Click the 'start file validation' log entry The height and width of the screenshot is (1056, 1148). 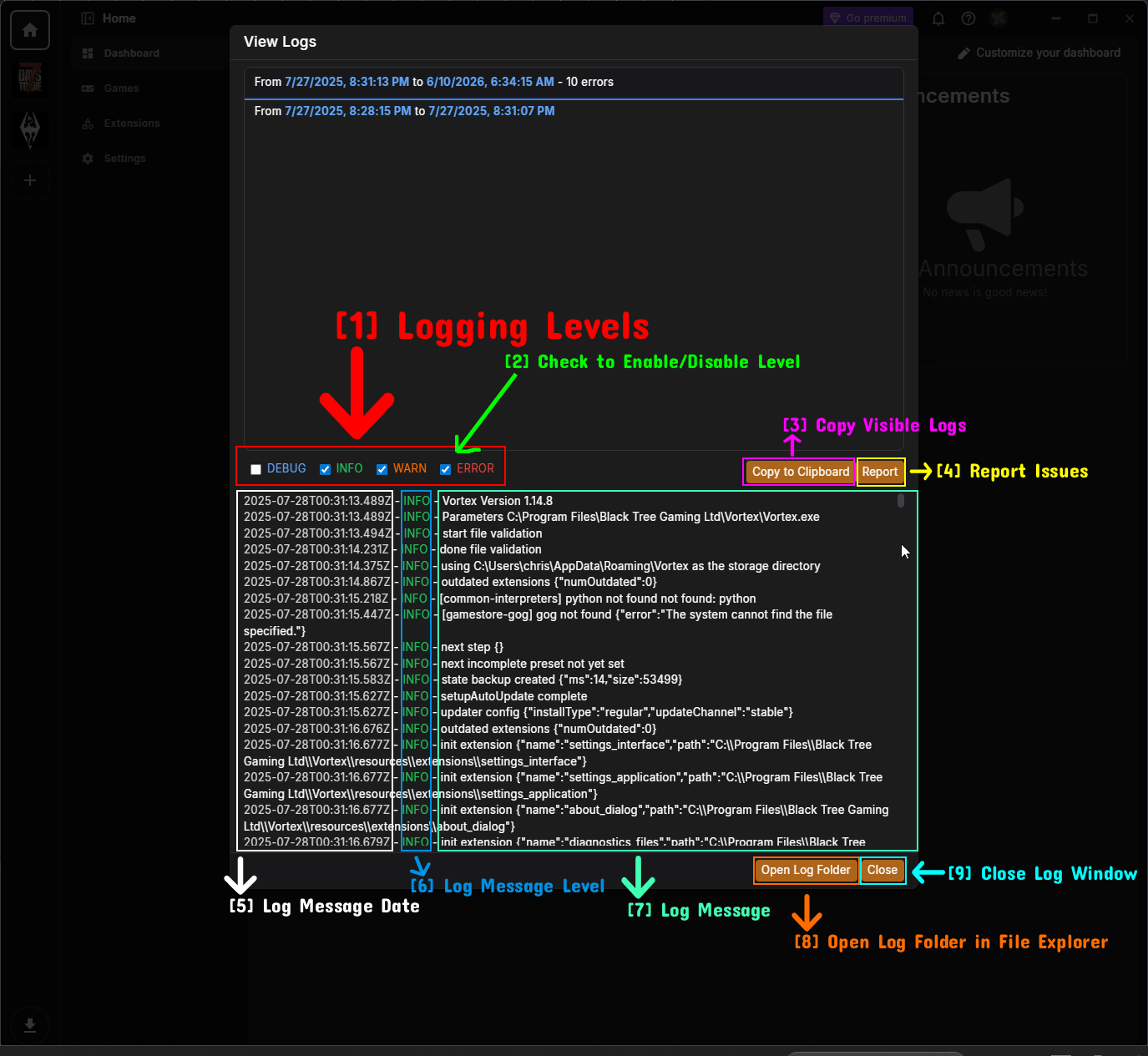393,533
